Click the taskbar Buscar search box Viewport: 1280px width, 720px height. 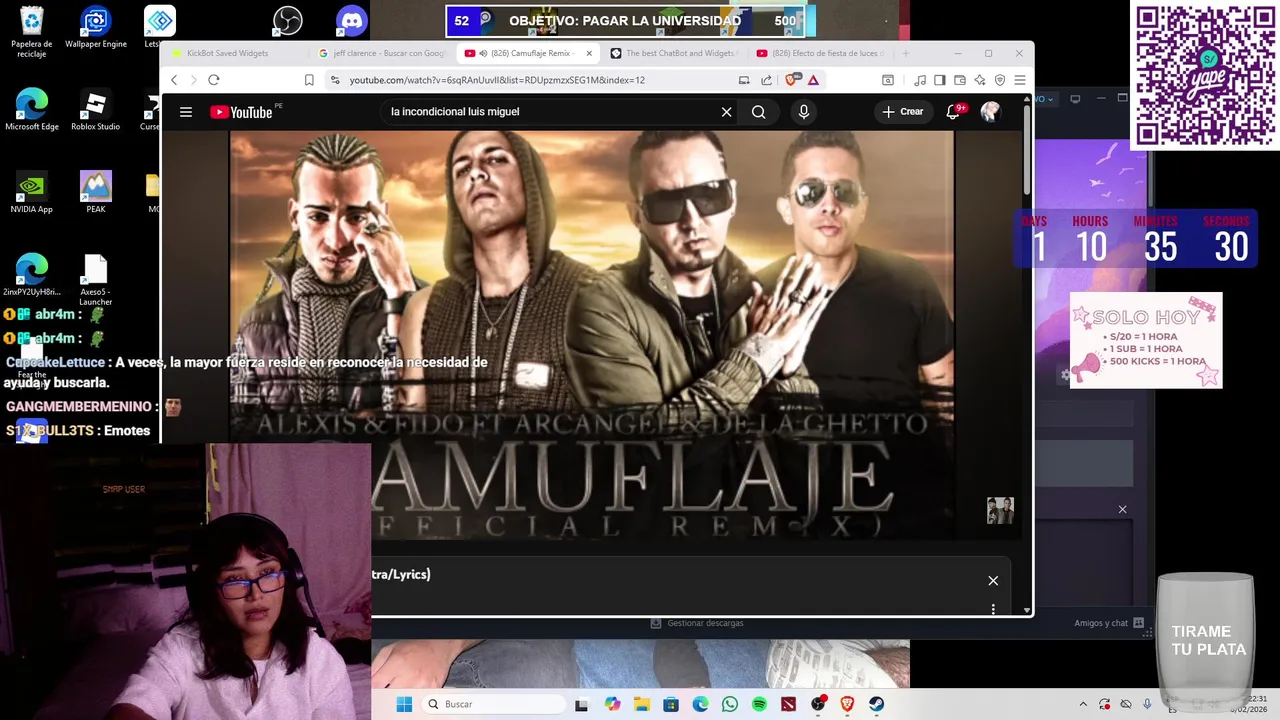tap(494, 704)
